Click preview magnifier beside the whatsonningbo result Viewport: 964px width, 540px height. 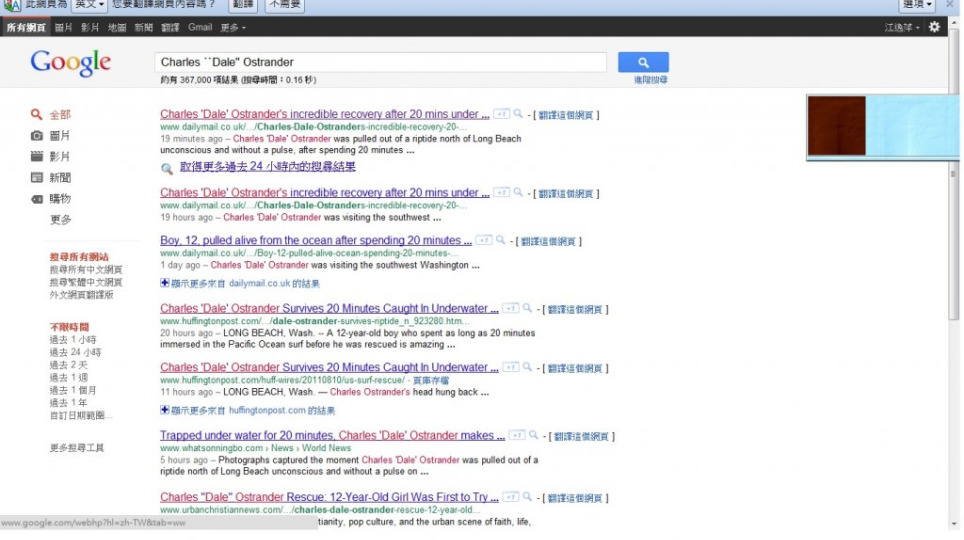534,436
